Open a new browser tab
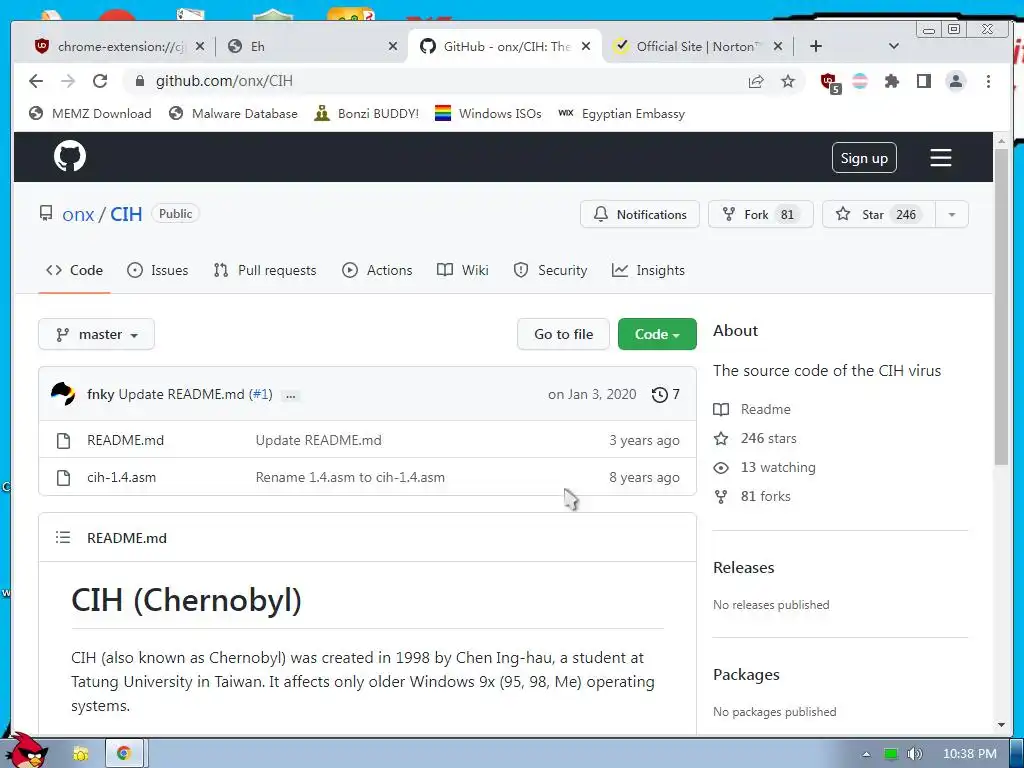The height and width of the screenshot is (768, 1024). pyautogui.click(x=816, y=46)
